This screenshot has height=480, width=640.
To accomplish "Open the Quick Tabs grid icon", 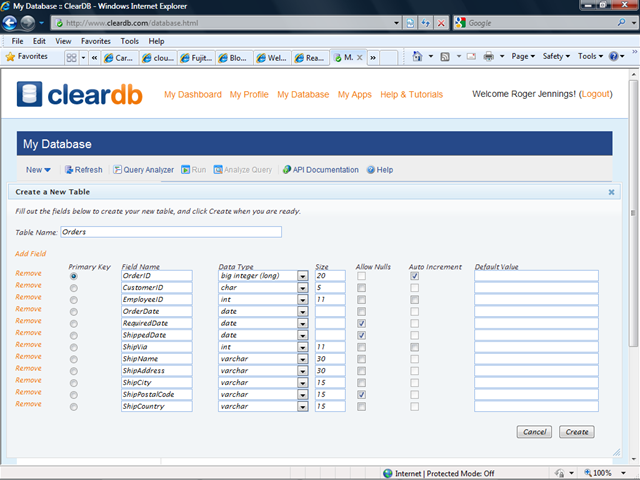I will (71, 58).
